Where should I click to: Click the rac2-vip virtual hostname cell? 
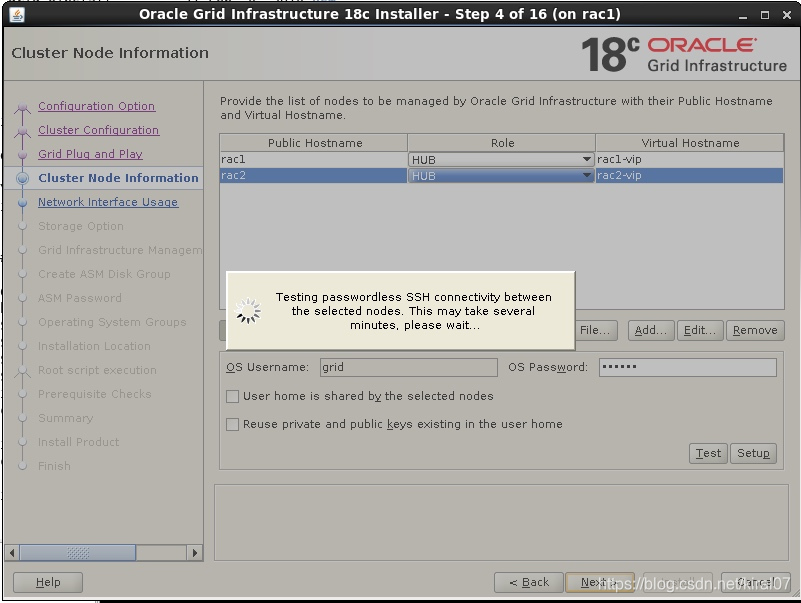pos(689,175)
